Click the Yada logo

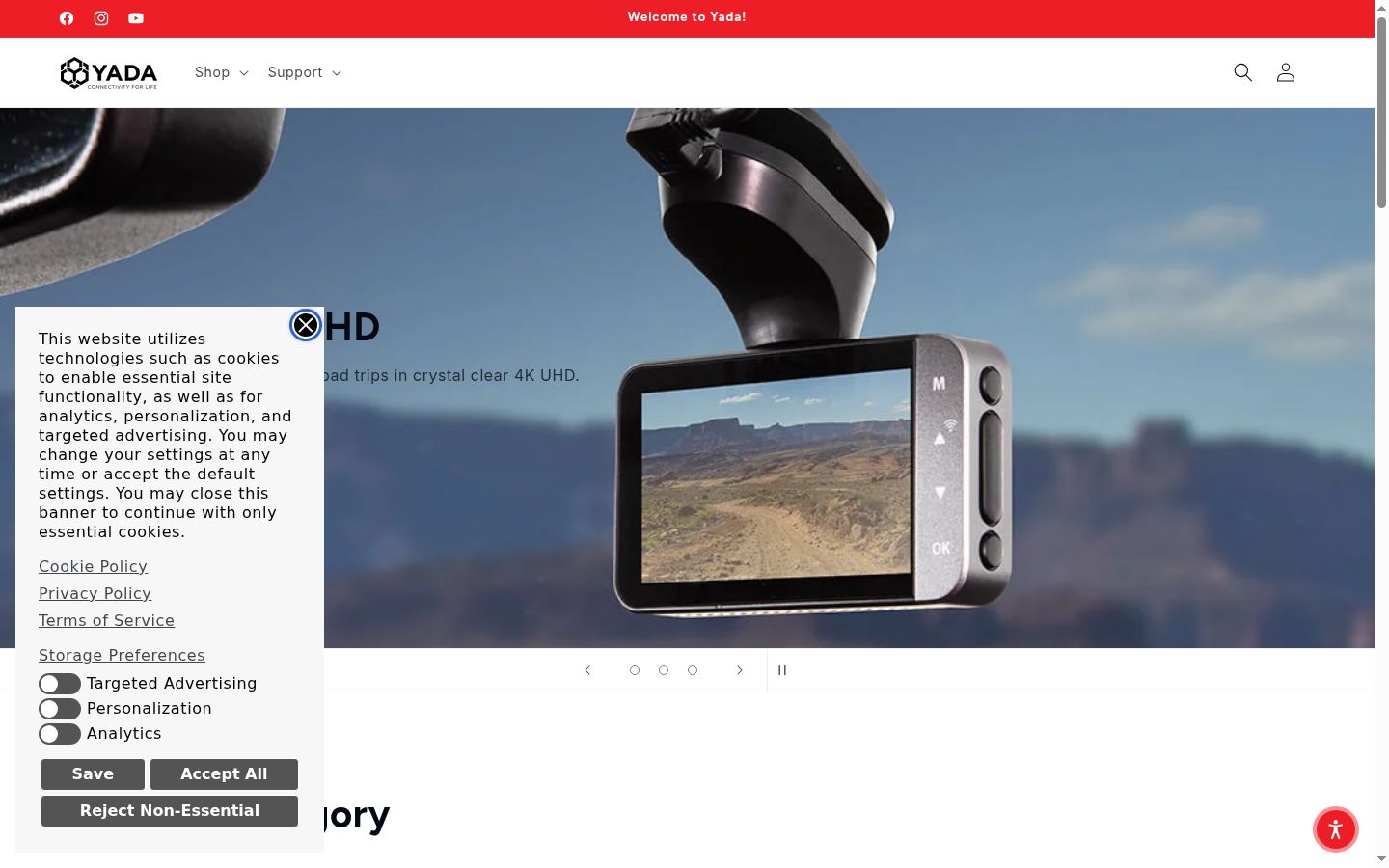[x=109, y=73]
